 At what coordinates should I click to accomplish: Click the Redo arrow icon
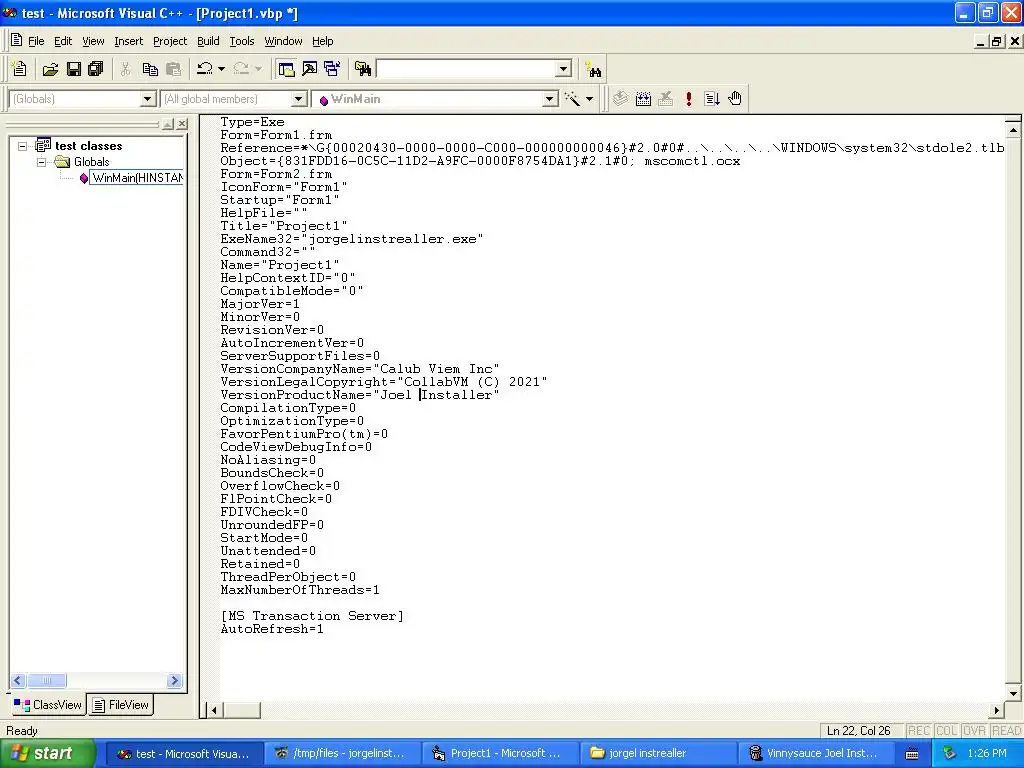coord(241,69)
